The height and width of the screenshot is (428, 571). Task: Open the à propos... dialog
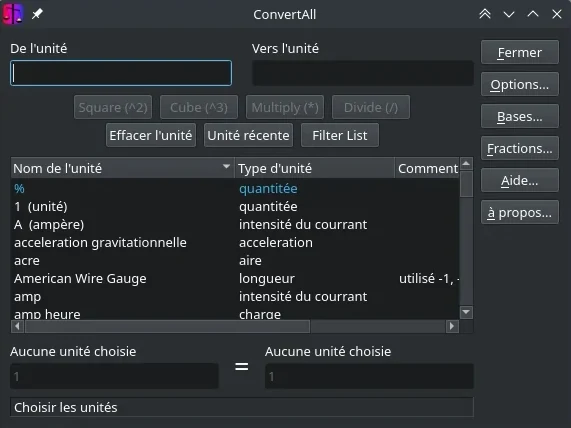tap(520, 212)
